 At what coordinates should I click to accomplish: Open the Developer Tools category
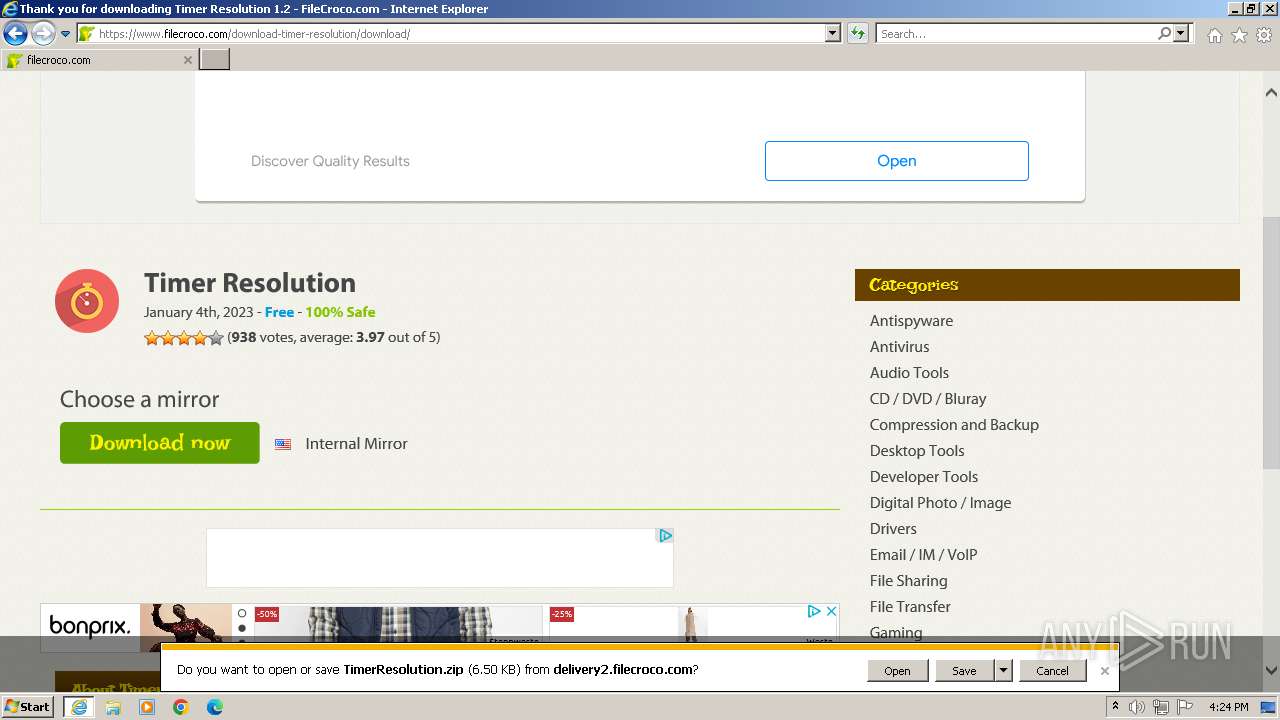click(x=924, y=477)
